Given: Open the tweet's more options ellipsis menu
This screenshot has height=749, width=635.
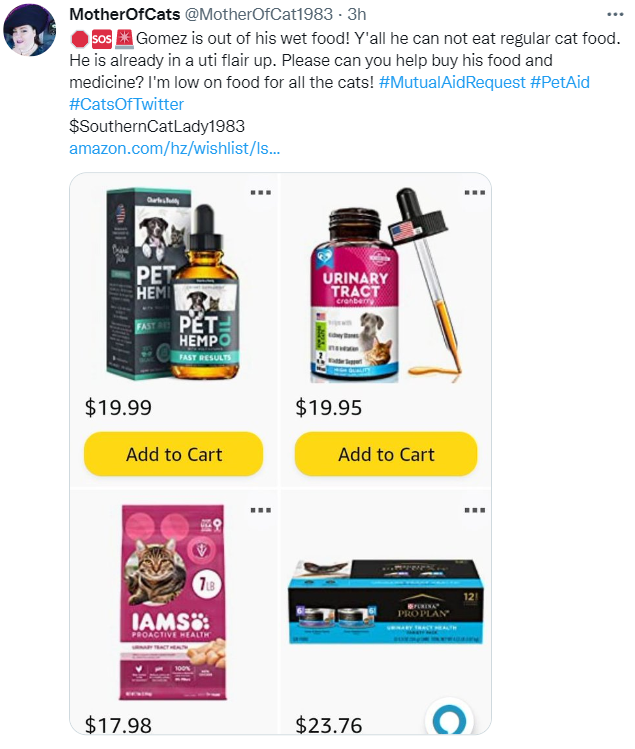Looking at the screenshot, I should pyautogui.click(x=615, y=15).
